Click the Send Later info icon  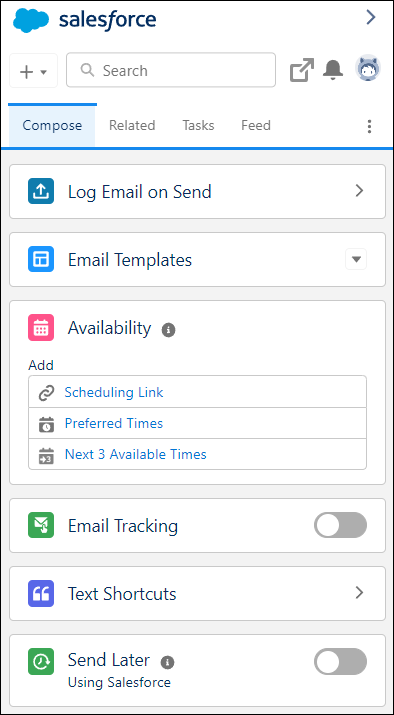(167, 662)
